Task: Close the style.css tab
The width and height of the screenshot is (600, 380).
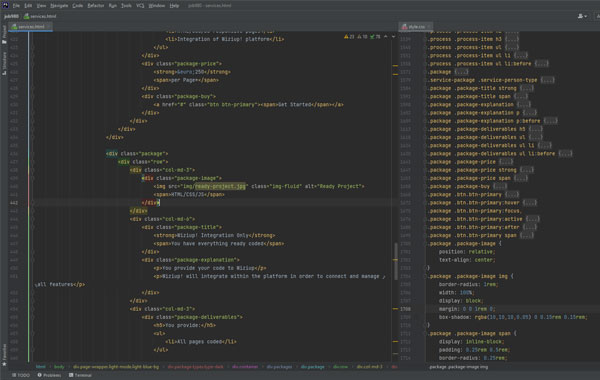Action: pyautogui.click(x=429, y=27)
